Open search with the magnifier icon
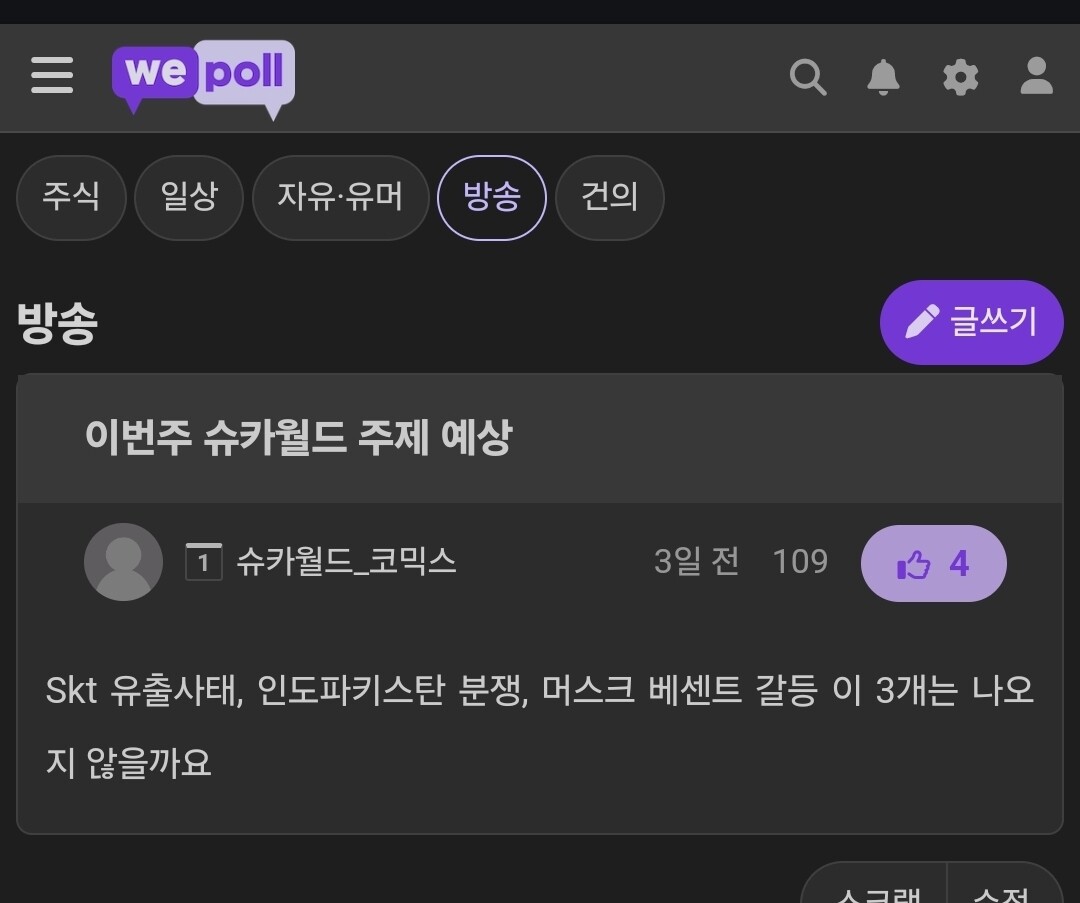The height and width of the screenshot is (903, 1080). pyautogui.click(x=807, y=77)
